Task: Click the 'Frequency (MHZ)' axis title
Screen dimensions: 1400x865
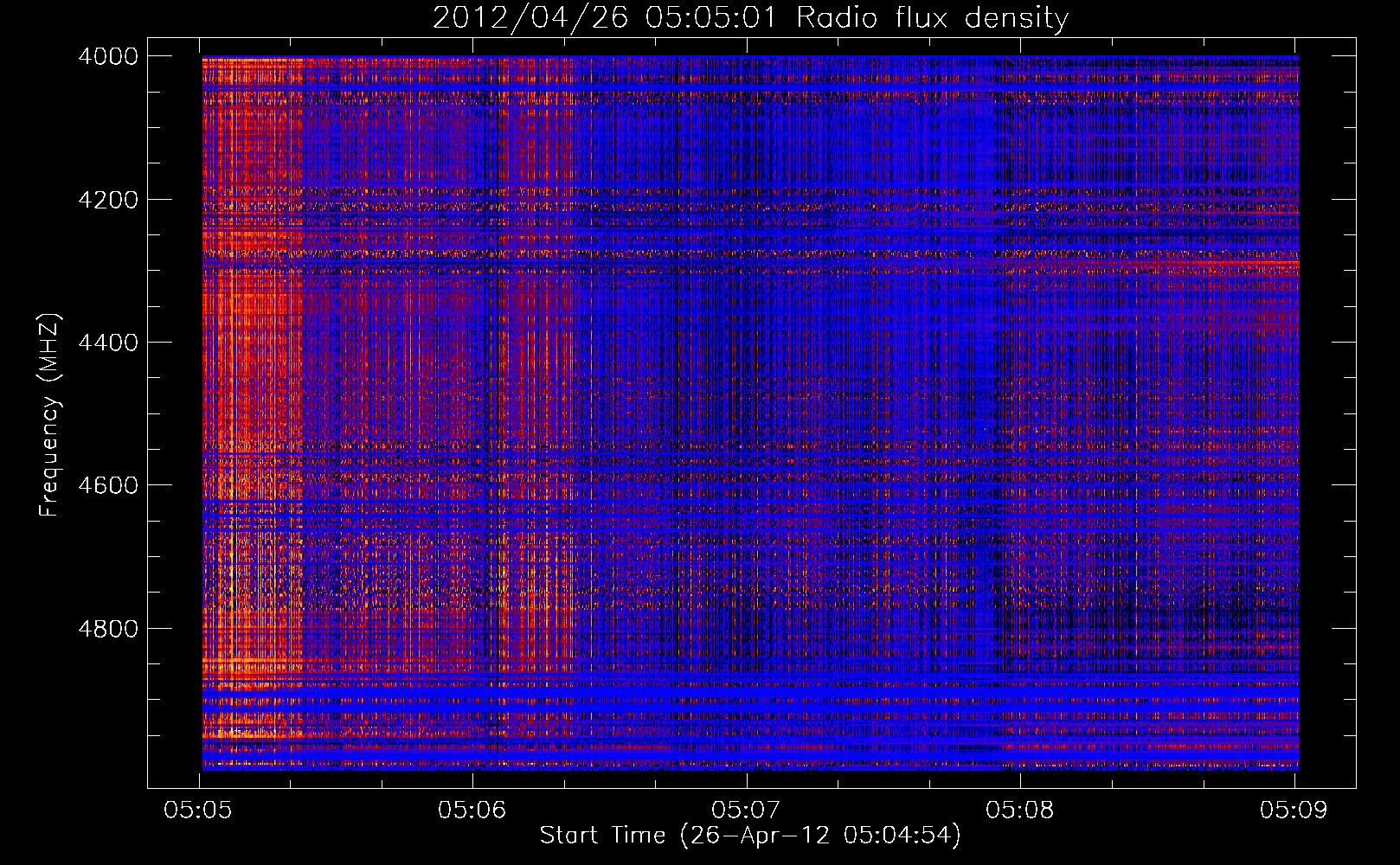Action: coord(49,415)
